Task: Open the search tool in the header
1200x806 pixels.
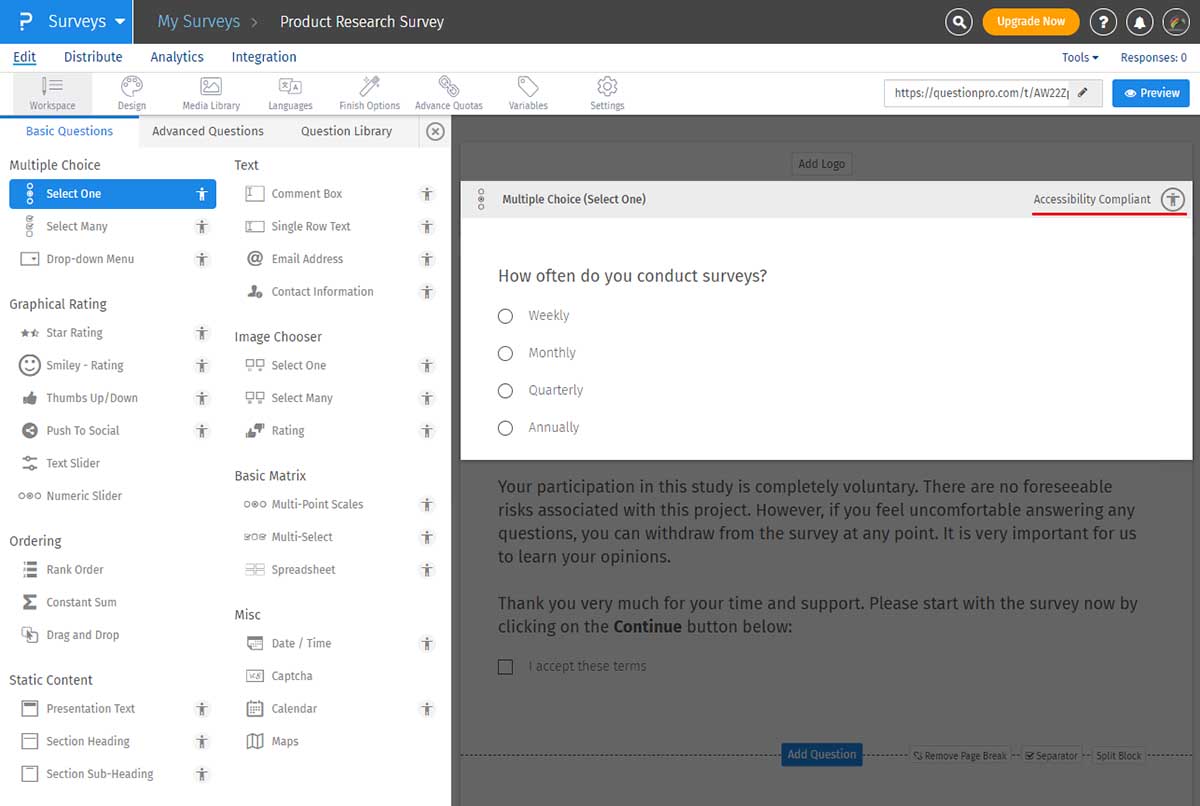Action: click(x=958, y=20)
